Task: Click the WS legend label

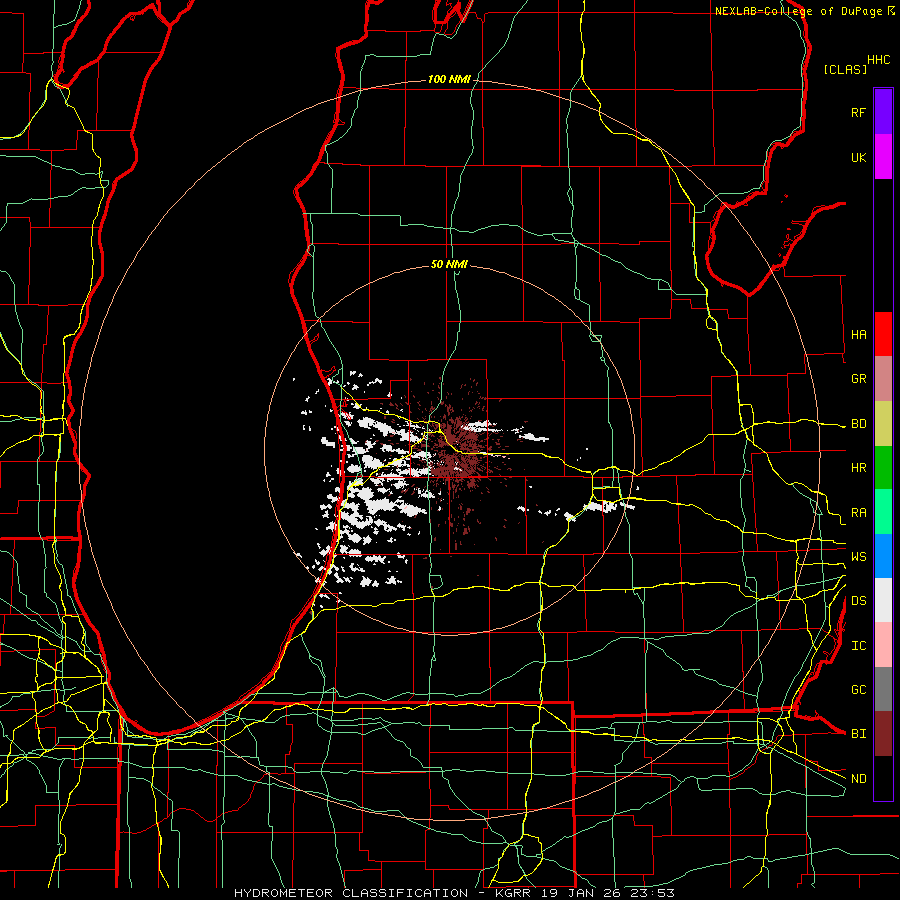Action: [x=859, y=557]
